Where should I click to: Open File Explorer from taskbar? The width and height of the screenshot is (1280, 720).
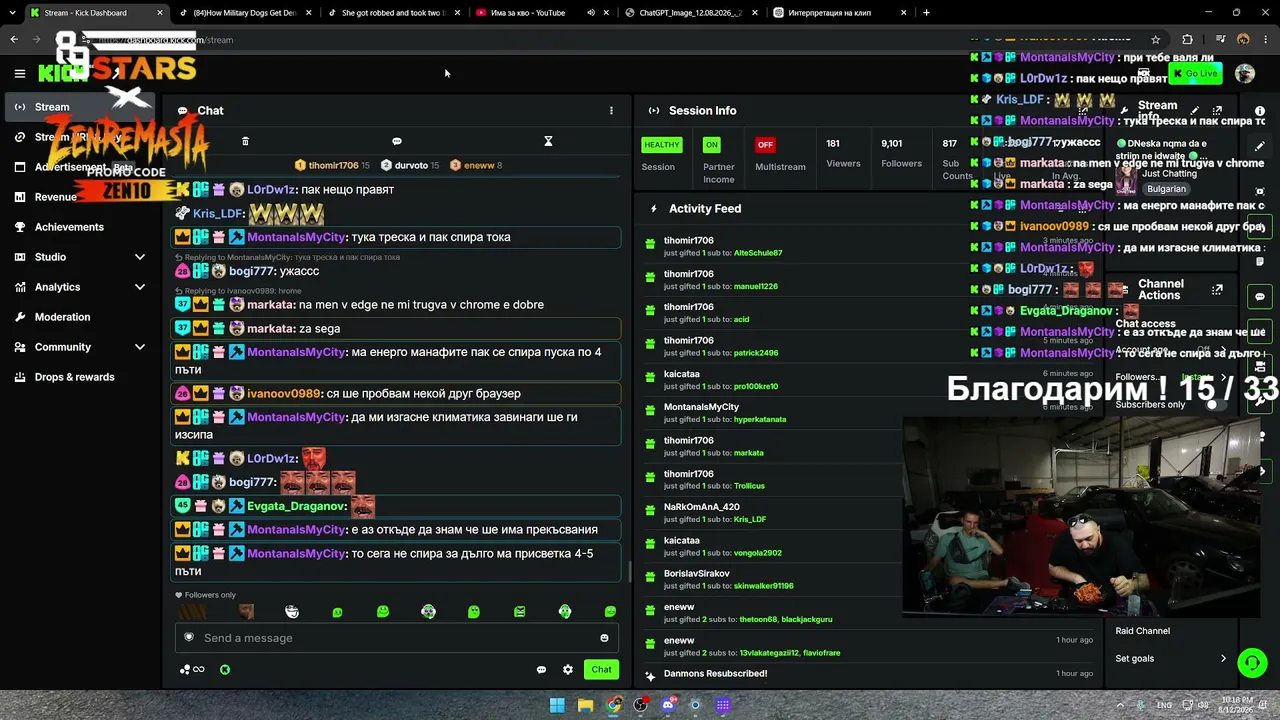pyautogui.click(x=585, y=705)
